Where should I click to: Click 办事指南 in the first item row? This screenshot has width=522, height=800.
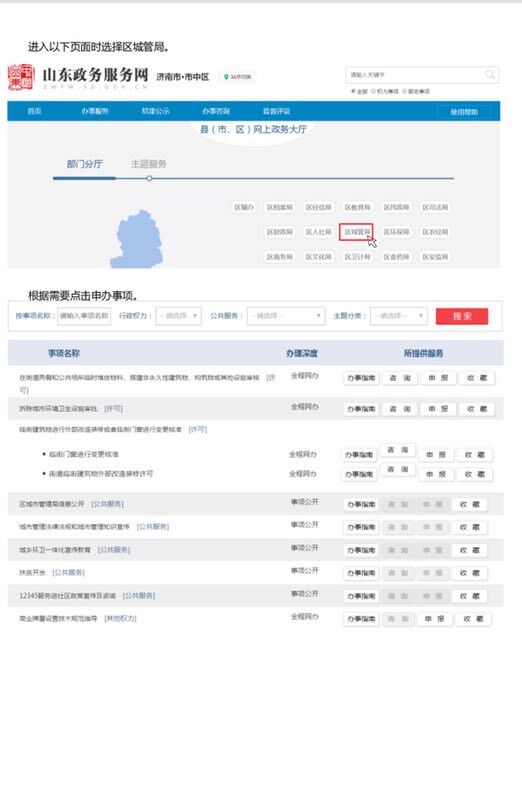(x=361, y=378)
